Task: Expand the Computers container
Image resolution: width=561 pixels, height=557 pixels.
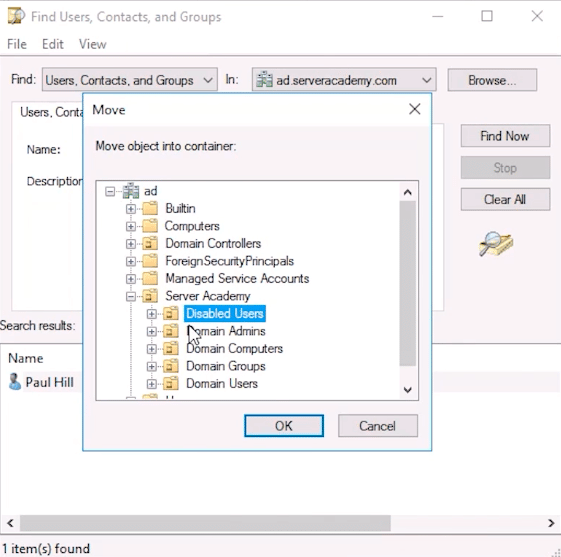Action: click(x=131, y=226)
